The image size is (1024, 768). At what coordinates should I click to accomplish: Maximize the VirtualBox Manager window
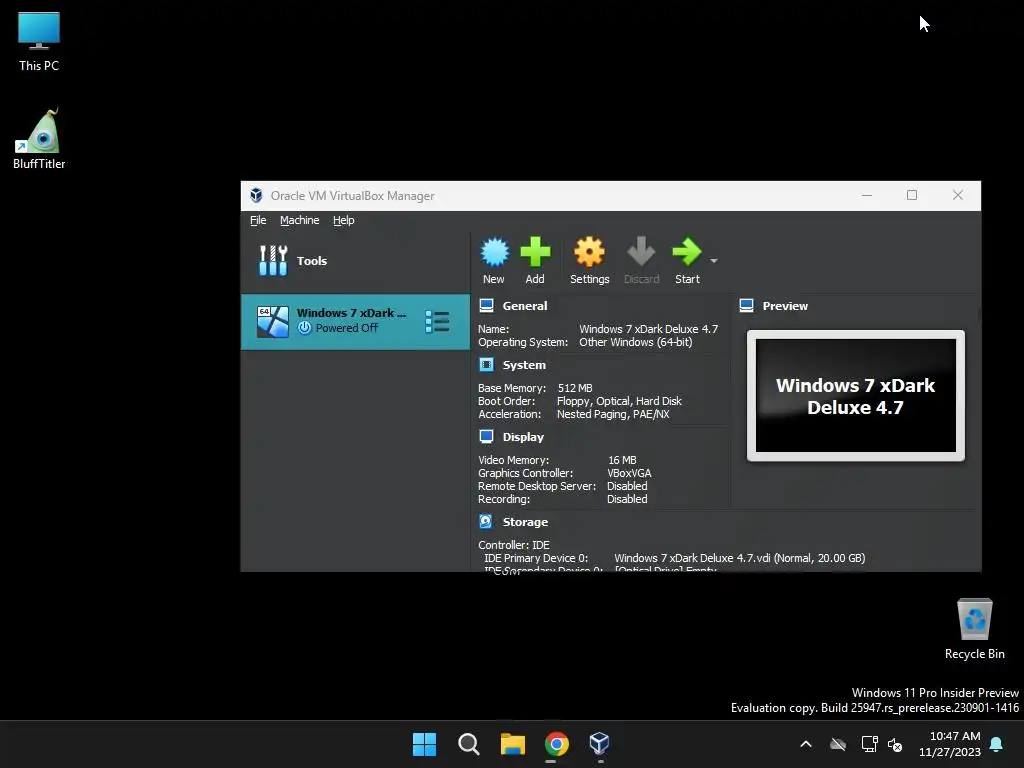[x=912, y=195]
